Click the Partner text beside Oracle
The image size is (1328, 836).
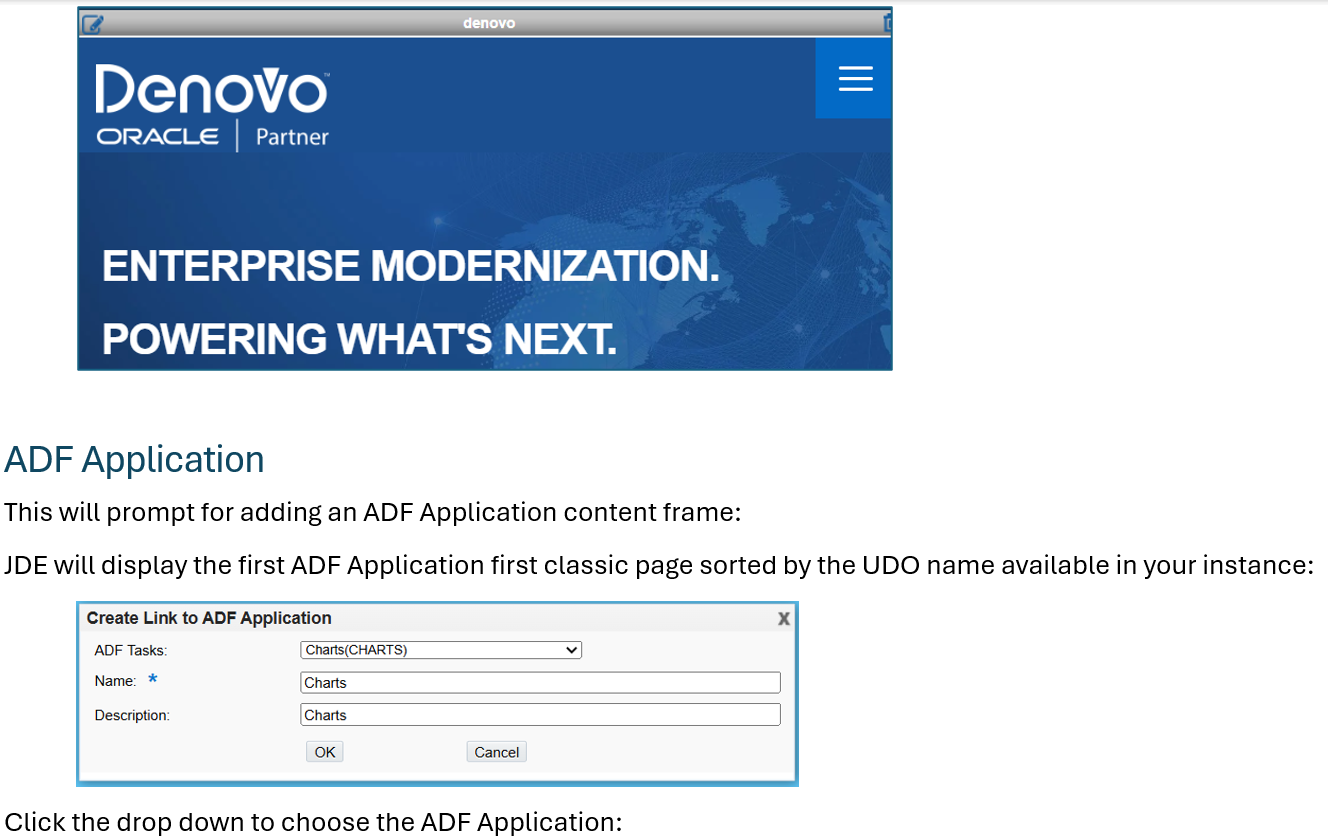pos(292,137)
